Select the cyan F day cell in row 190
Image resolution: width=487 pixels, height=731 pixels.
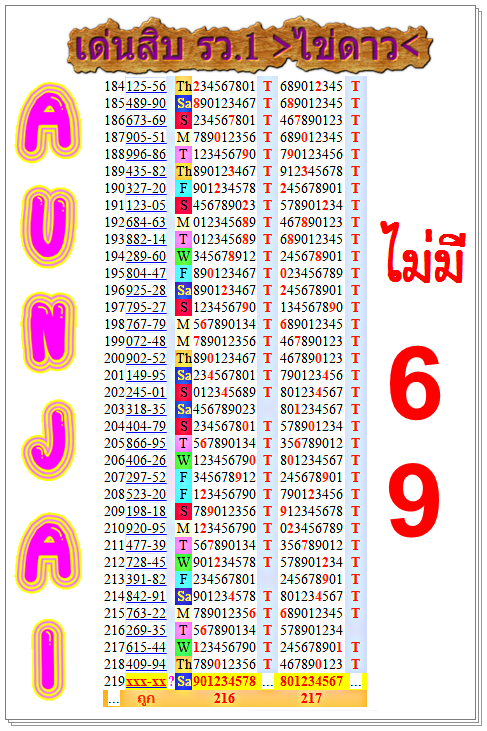[184, 188]
